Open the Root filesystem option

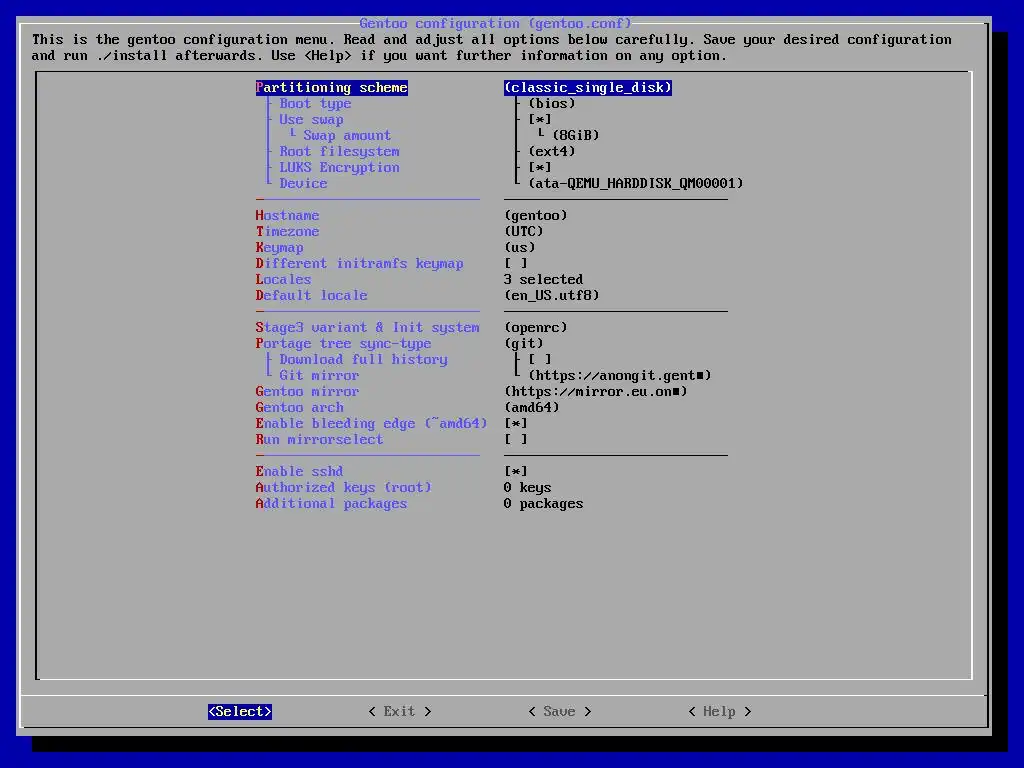coord(340,152)
